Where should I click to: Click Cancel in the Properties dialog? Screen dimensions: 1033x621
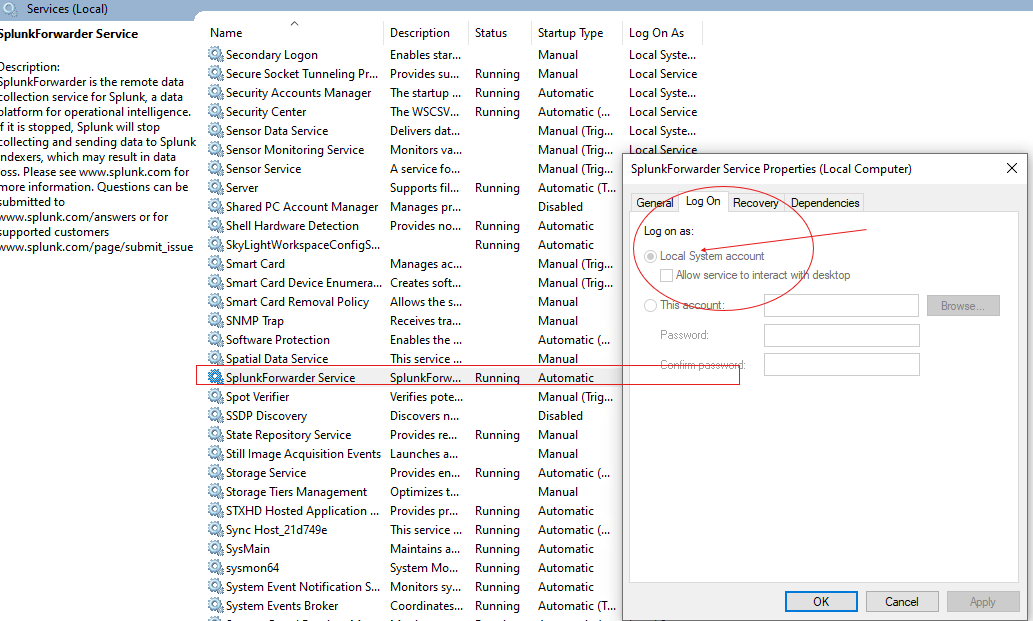point(901,601)
